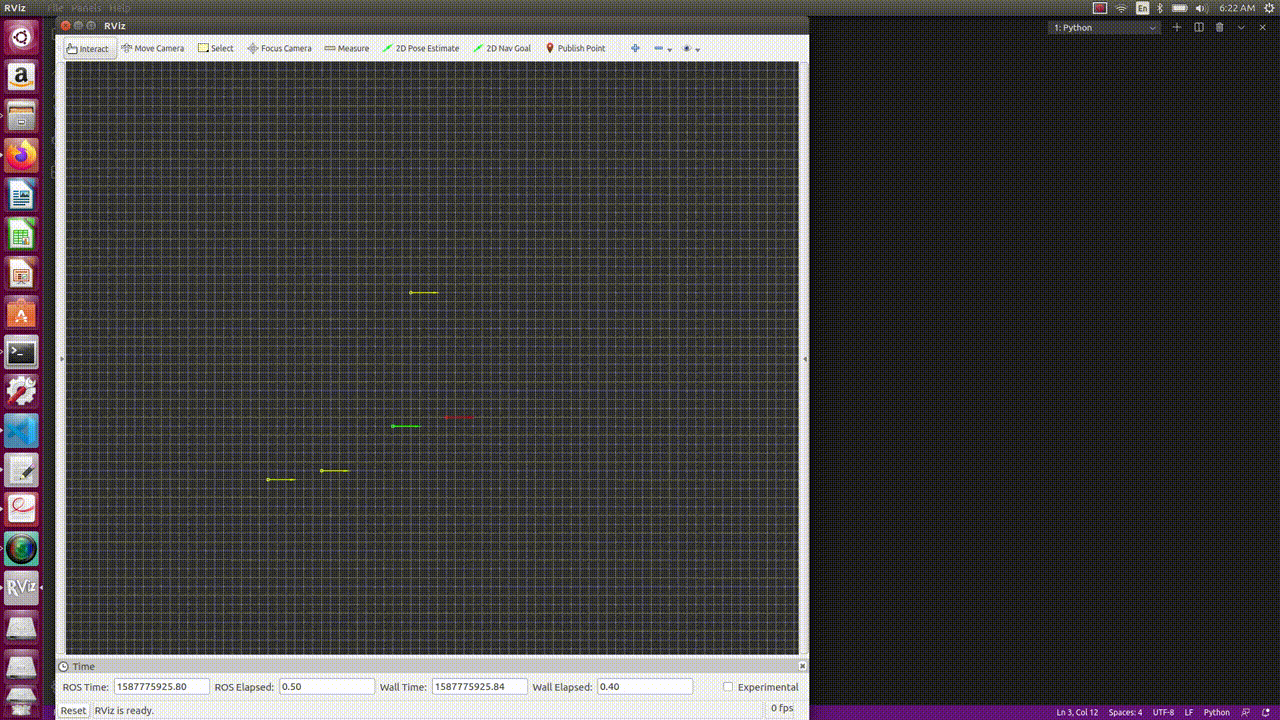
Task: Select the Interact tool in RViz toolbar
Action: tap(89, 48)
